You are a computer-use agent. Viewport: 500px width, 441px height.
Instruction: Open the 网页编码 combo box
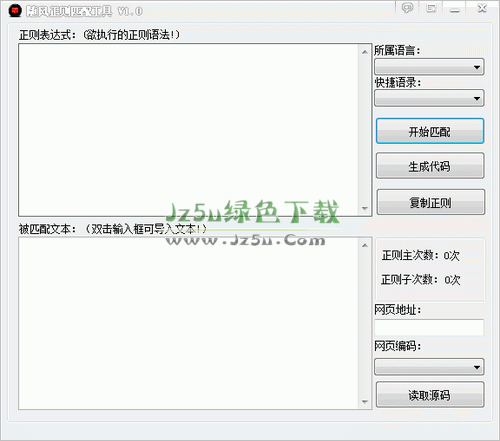coord(429,367)
